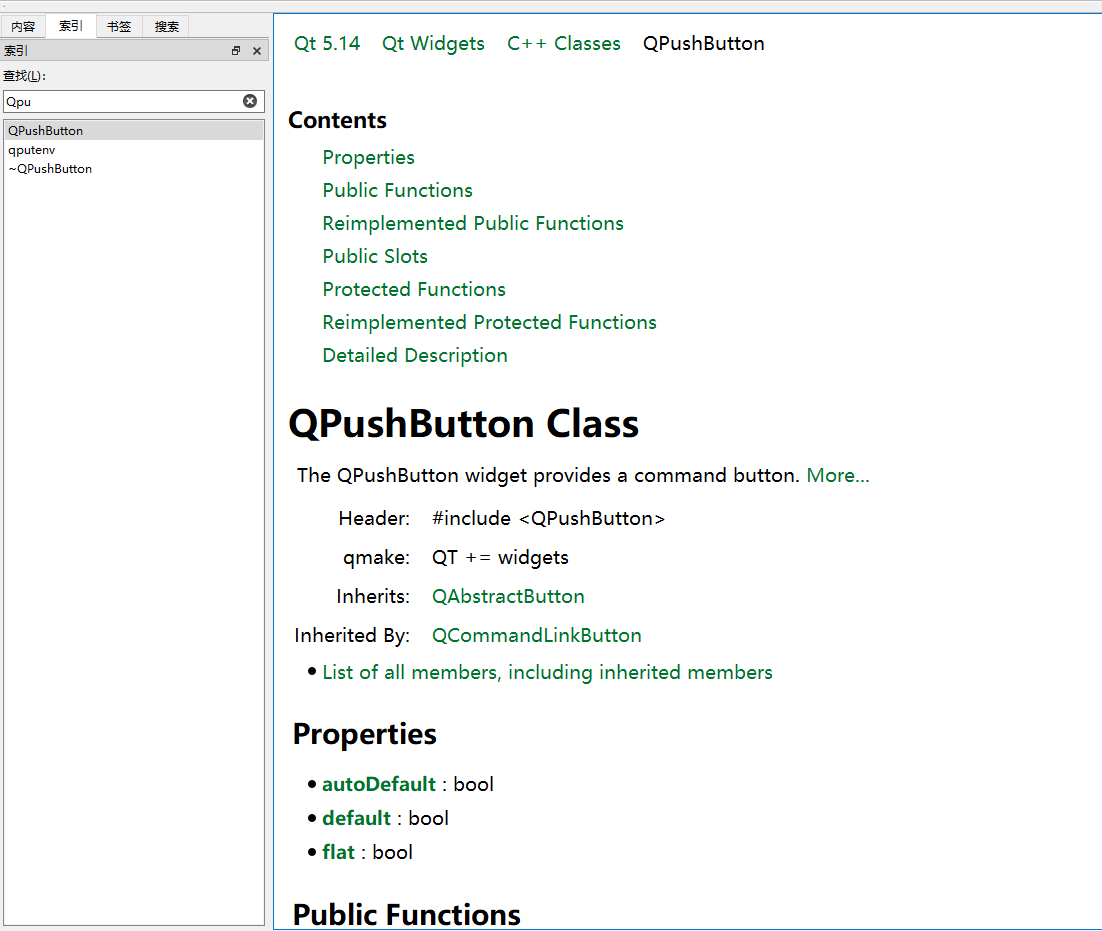Switch to the 索引 tab
Screen dimensions: 1102x931
pos(71,26)
